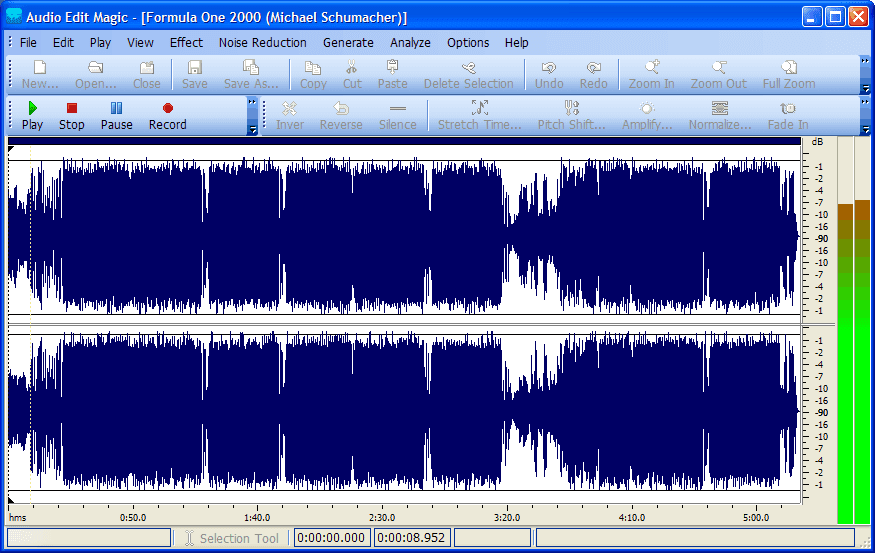Image resolution: width=875 pixels, height=553 pixels.
Task: Click the timeline at 4:10.0 mark
Action: (632, 517)
